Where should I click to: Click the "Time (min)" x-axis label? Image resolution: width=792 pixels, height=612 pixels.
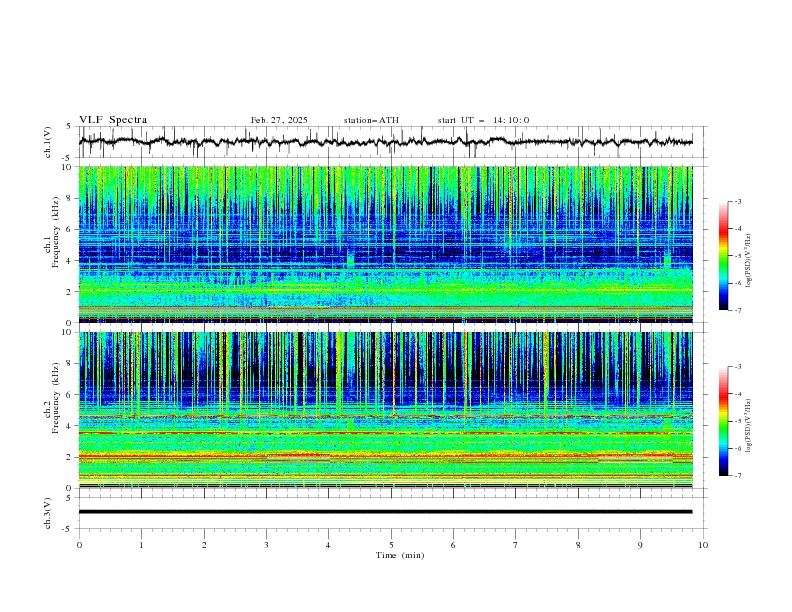click(400, 555)
